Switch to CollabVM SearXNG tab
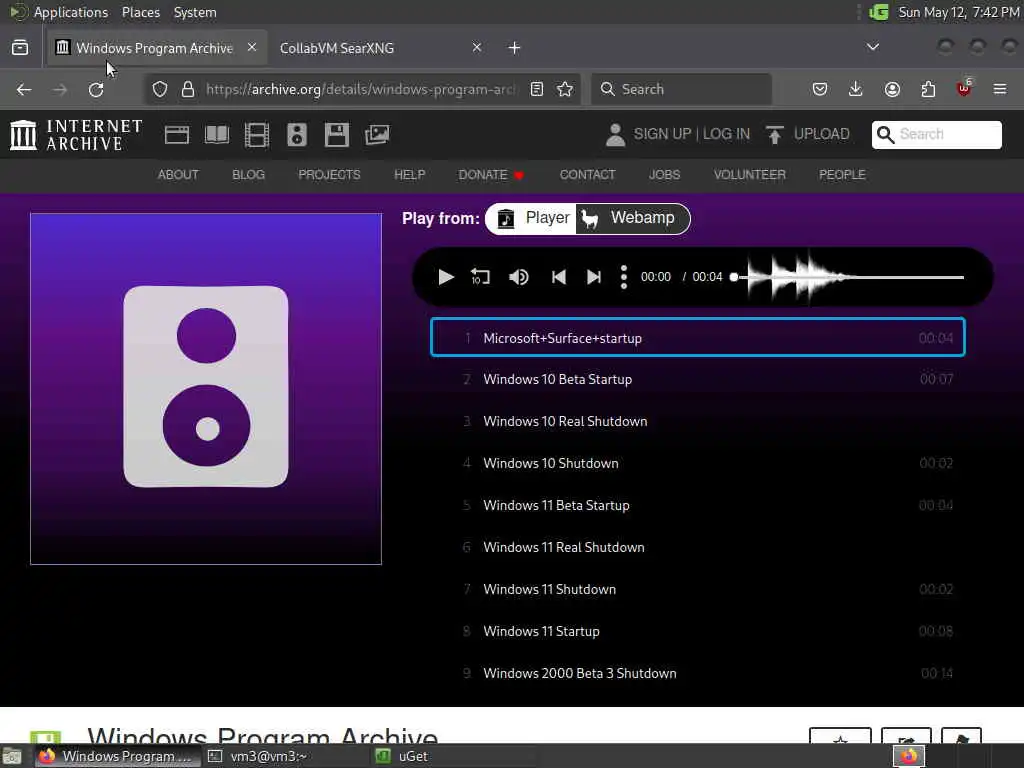The width and height of the screenshot is (1024, 768). pos(372,48)
